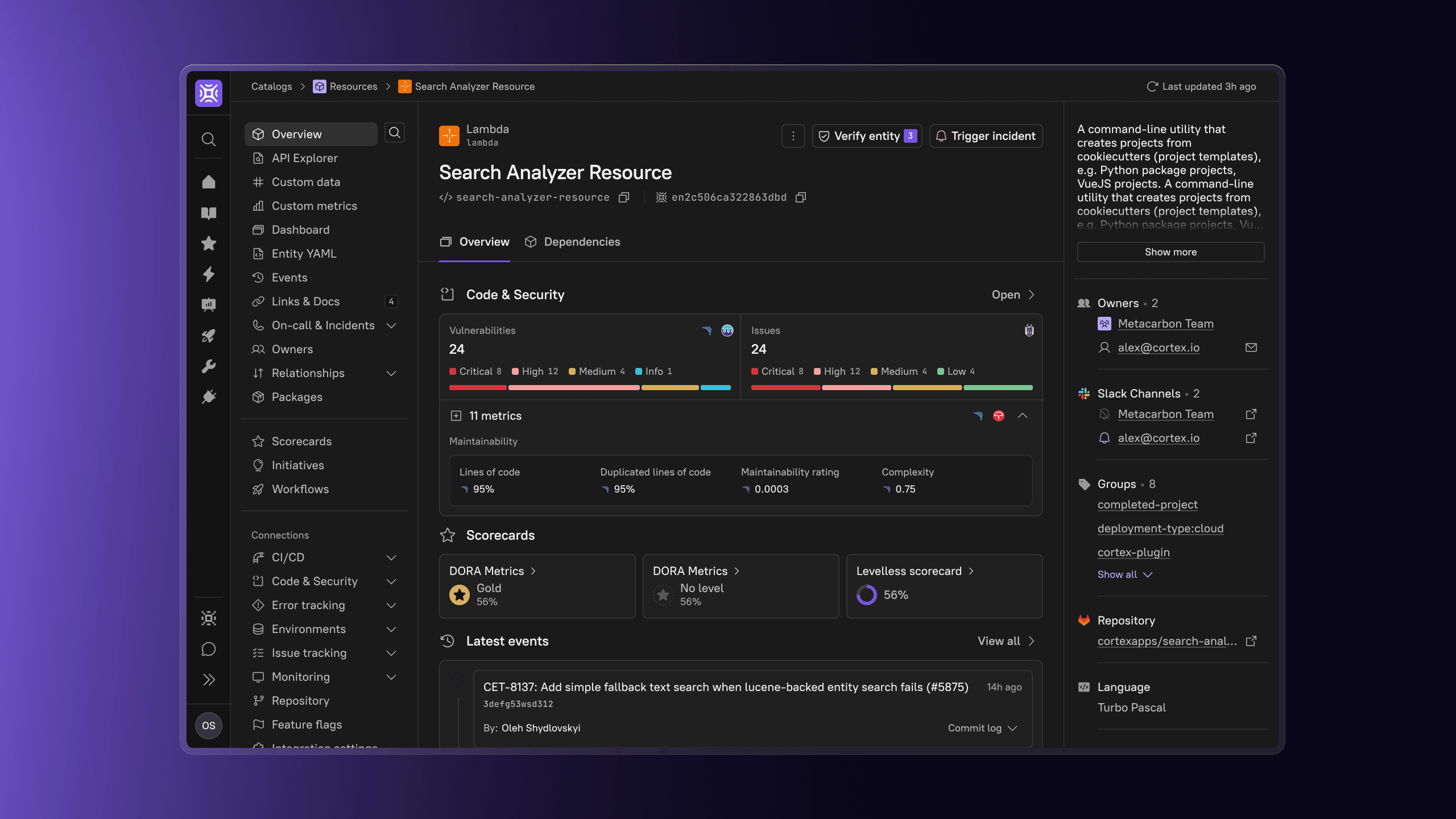Open the presentation chart rail icon
The width and height of the screenshot is (1456, 819).
208,305
